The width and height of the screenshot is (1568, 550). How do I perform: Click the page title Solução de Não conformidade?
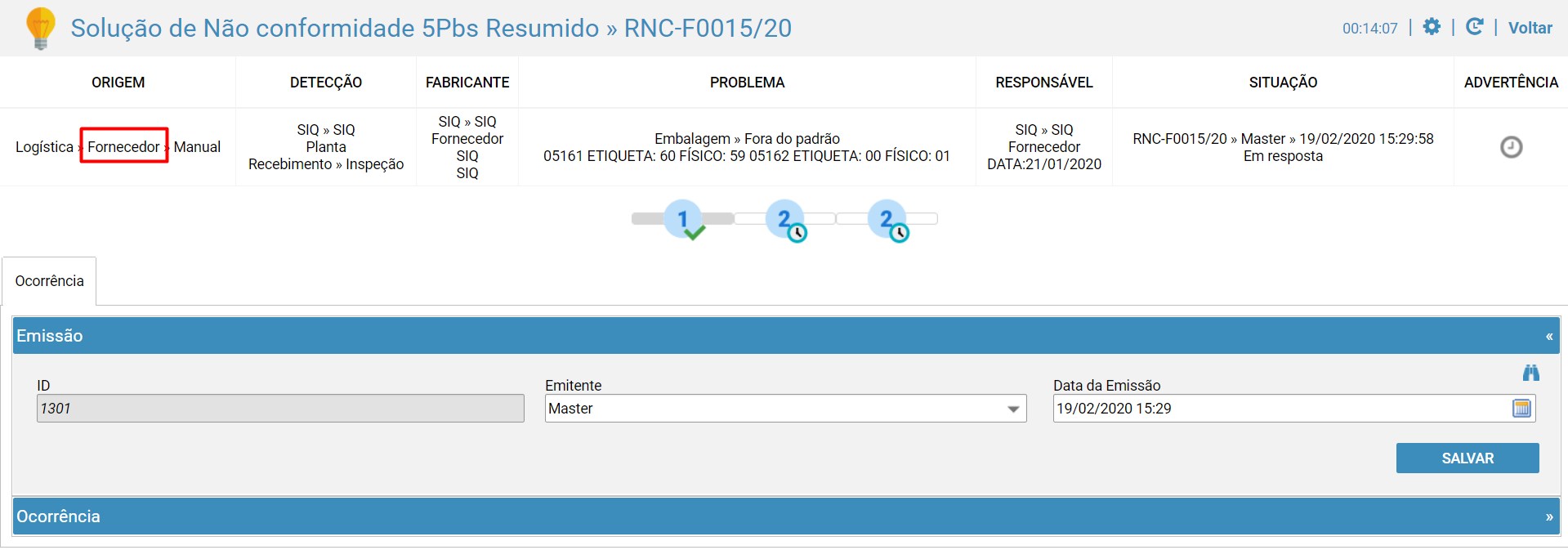431,28
